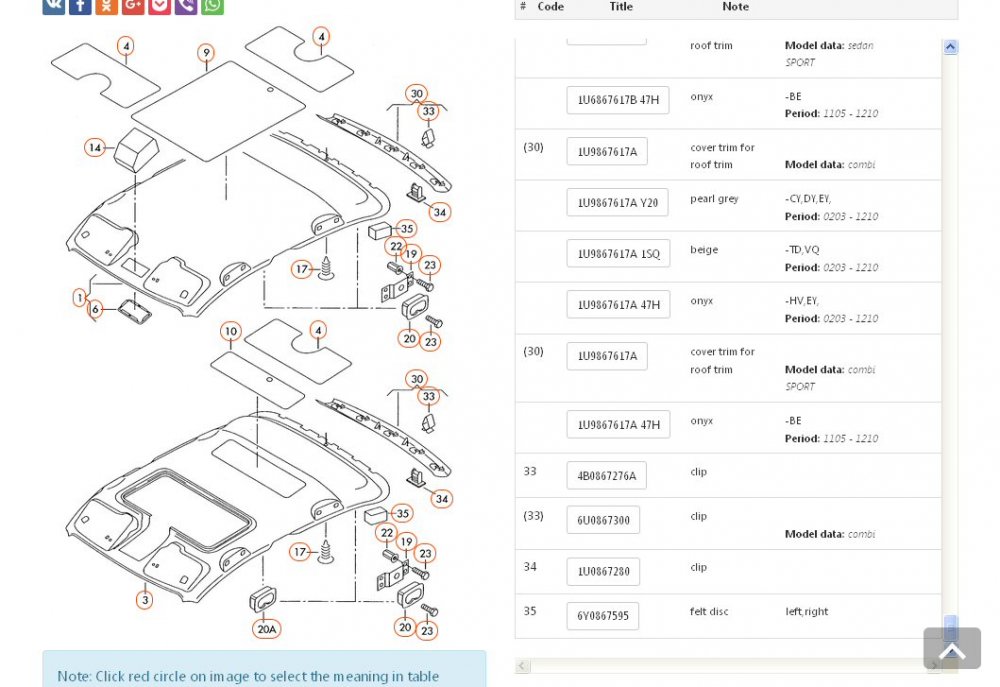
Task: Share via the WhatsApp icon
Action: tap(212, 6)
